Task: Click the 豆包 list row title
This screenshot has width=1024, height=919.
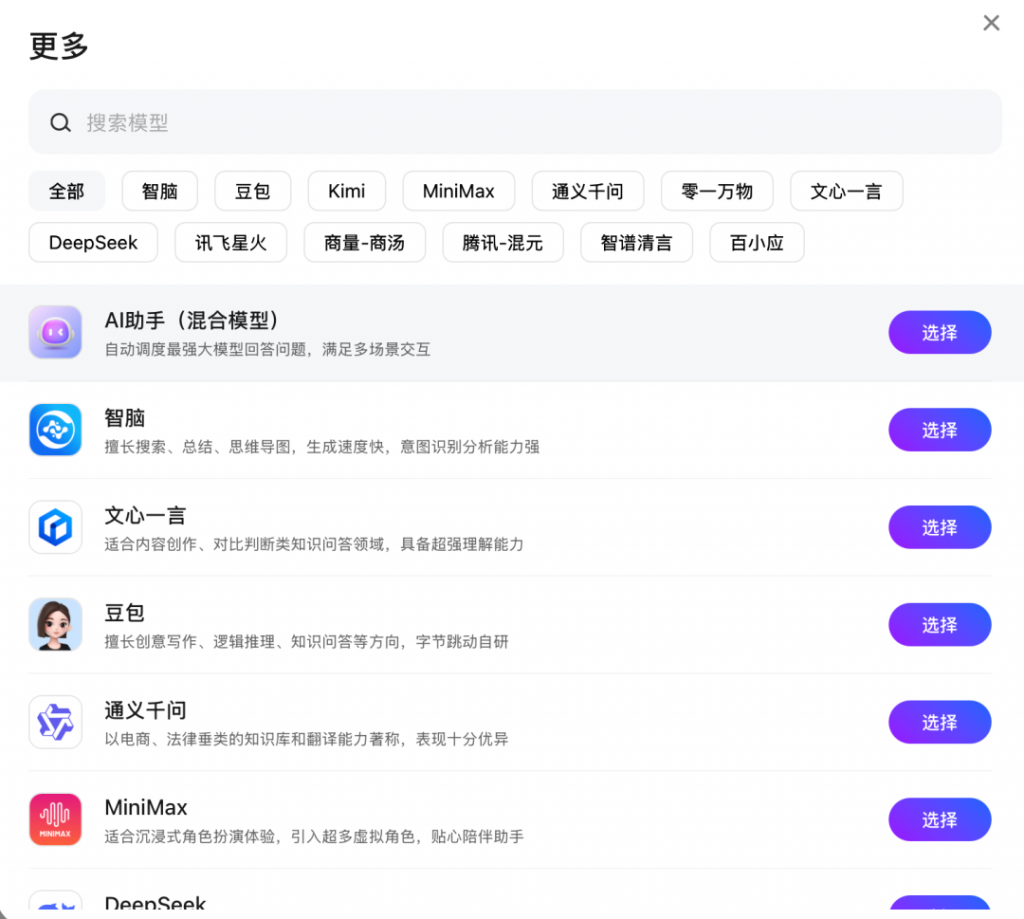Action: [125, 612]
